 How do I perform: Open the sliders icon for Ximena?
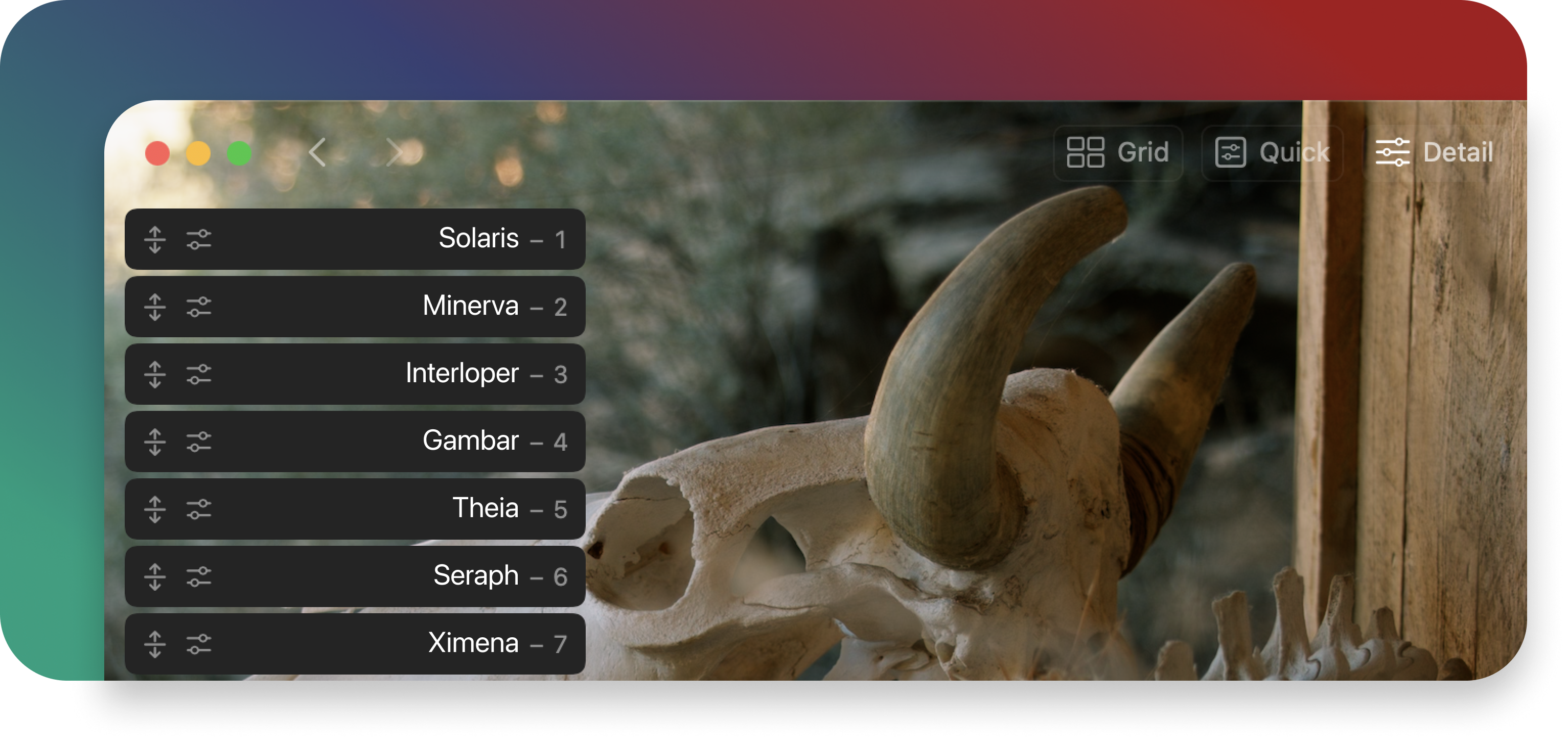[198, 644]
